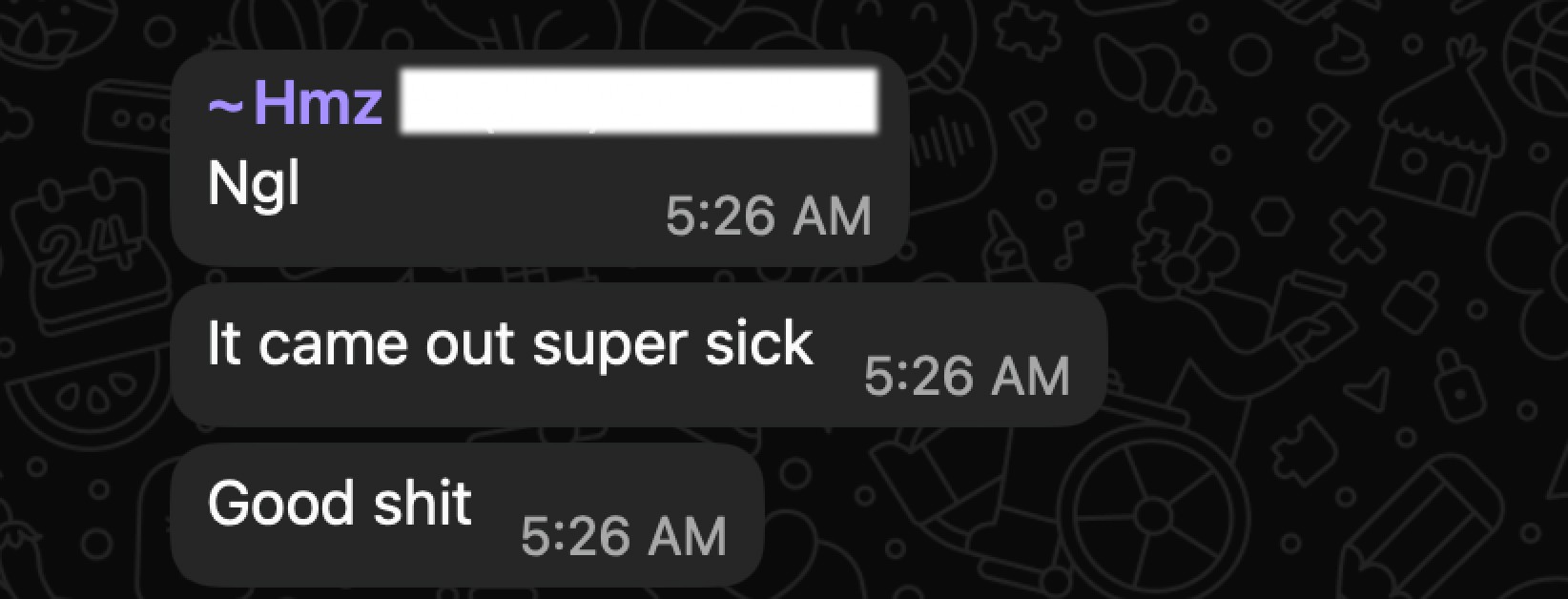Click timestamp of "It came out super sick"
The width and height of the screenshot is (1568, 599).
coord(966,376)
